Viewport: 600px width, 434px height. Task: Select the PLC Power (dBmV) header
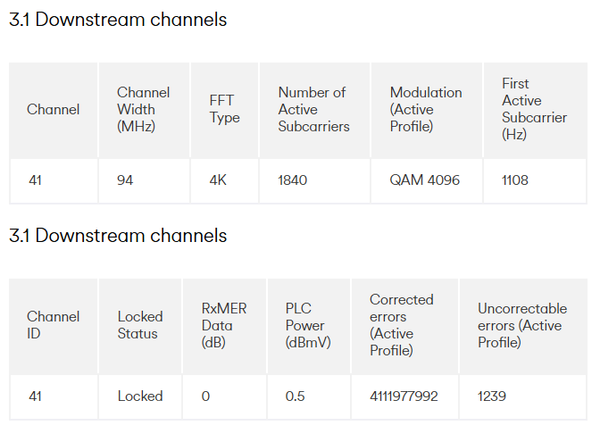(310, 325)
